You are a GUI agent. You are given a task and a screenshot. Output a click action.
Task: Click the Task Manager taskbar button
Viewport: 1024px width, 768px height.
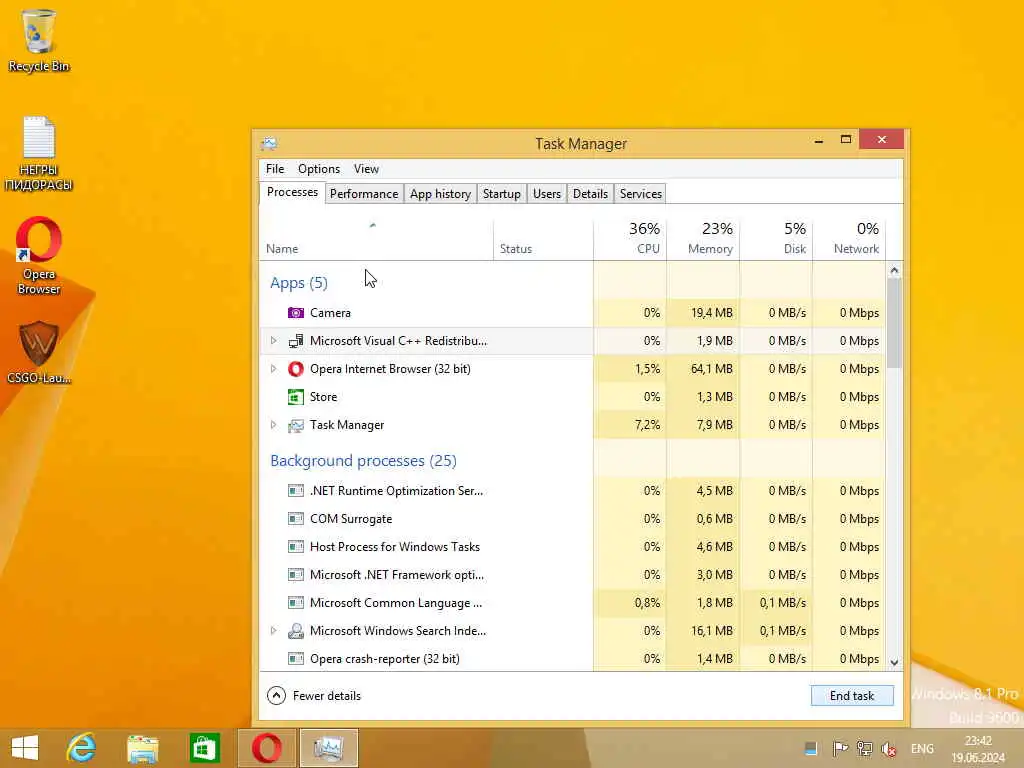pyautogui.click(x=328, y=748)
